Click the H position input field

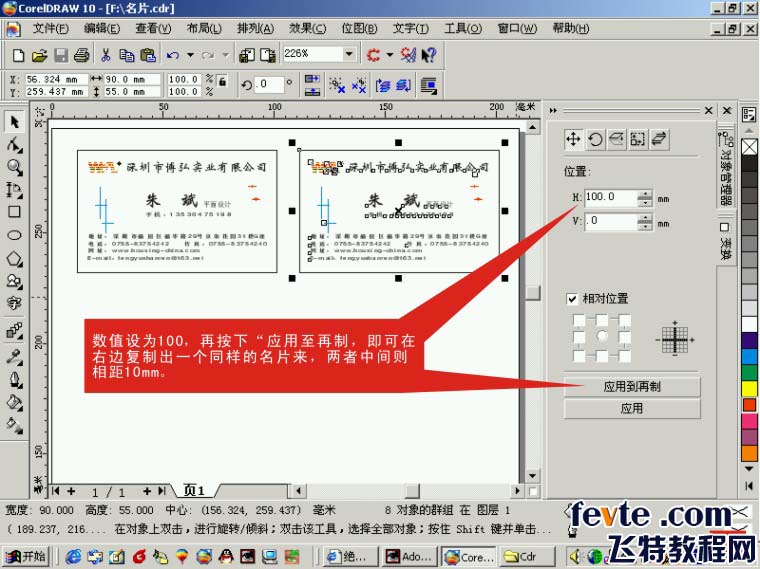(x=610, y=198)
